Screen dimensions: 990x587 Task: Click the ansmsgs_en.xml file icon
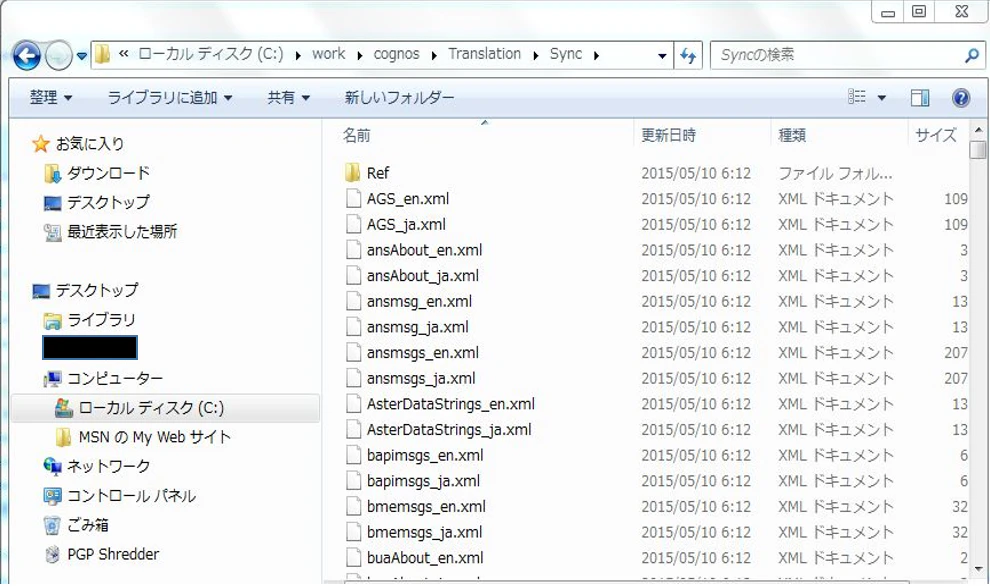[353, 353]
